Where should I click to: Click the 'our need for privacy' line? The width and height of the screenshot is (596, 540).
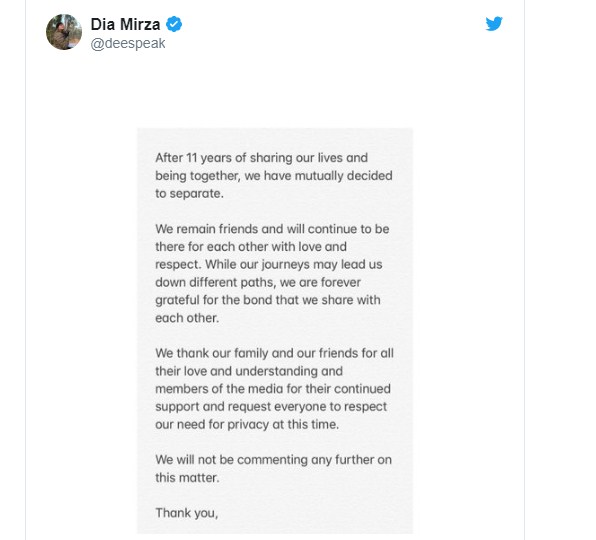[247, 424]
